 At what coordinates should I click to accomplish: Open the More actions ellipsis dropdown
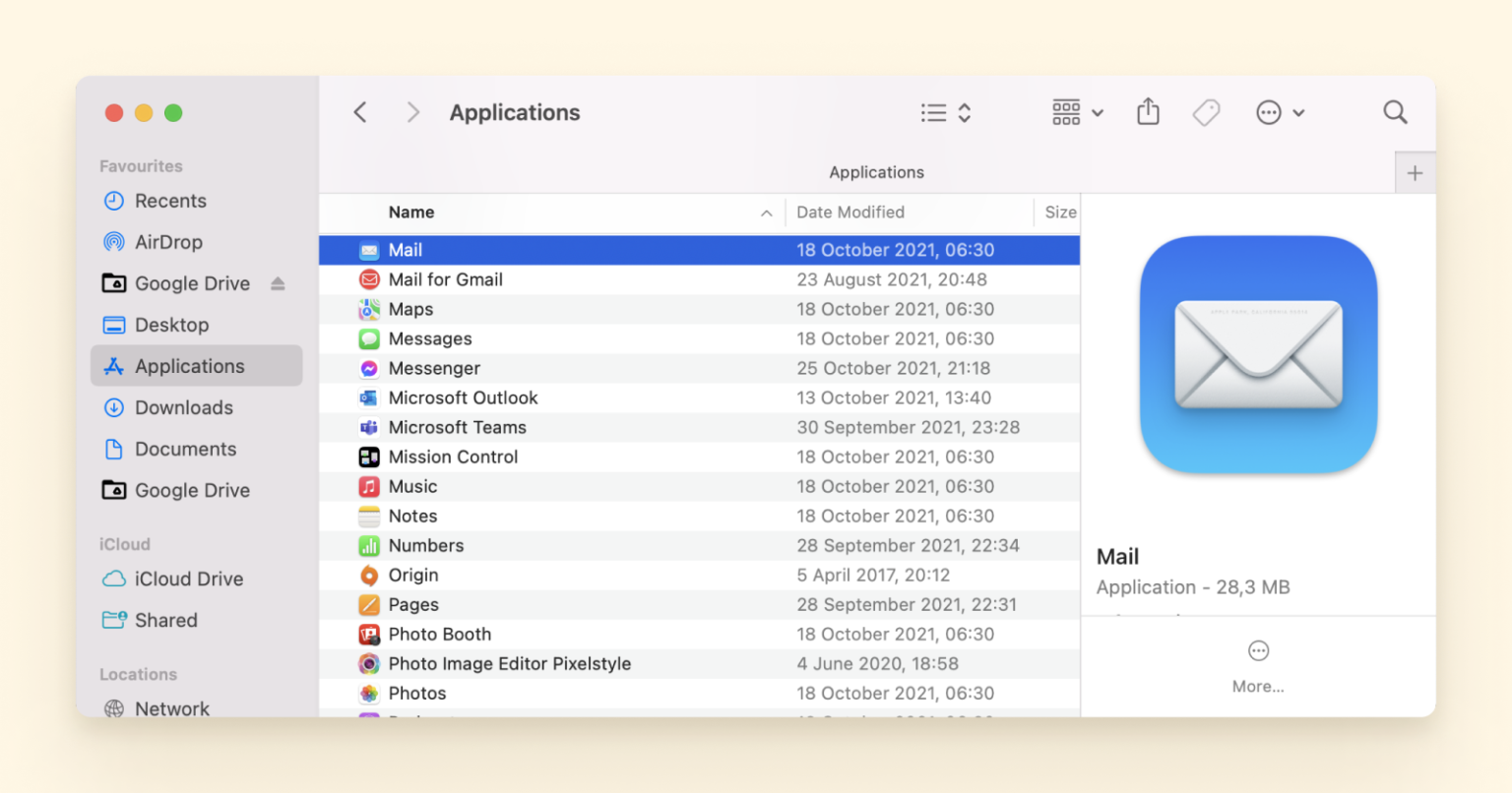[1279, 112]
